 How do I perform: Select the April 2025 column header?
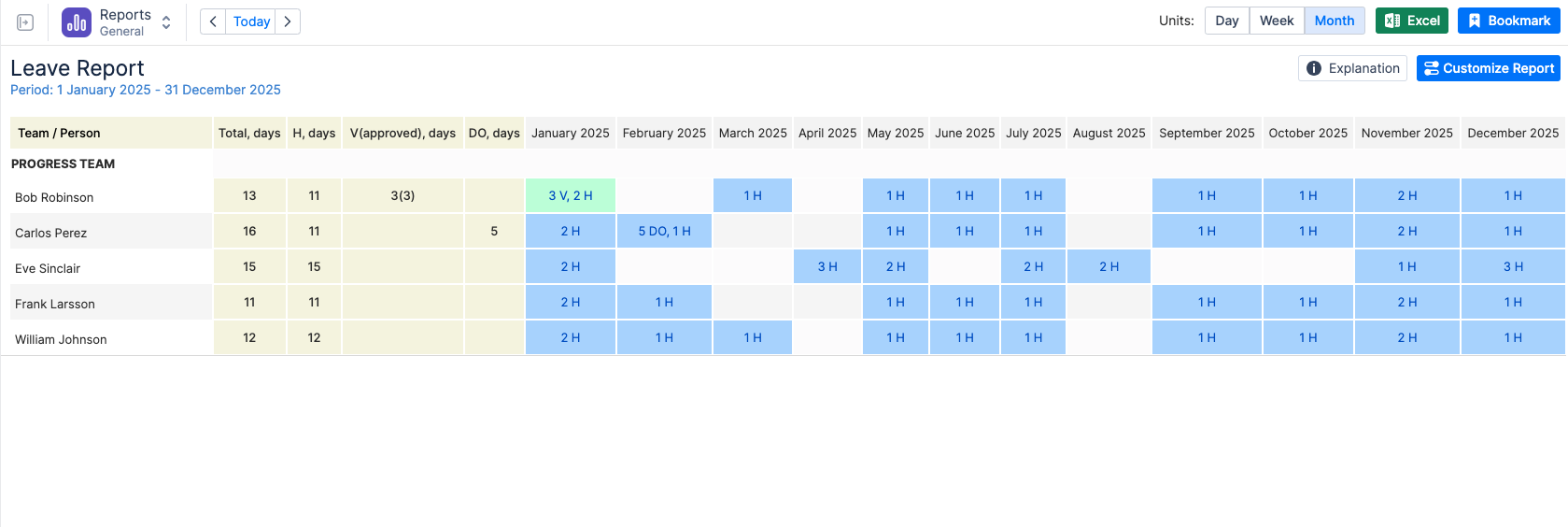[x=827, y=133]
